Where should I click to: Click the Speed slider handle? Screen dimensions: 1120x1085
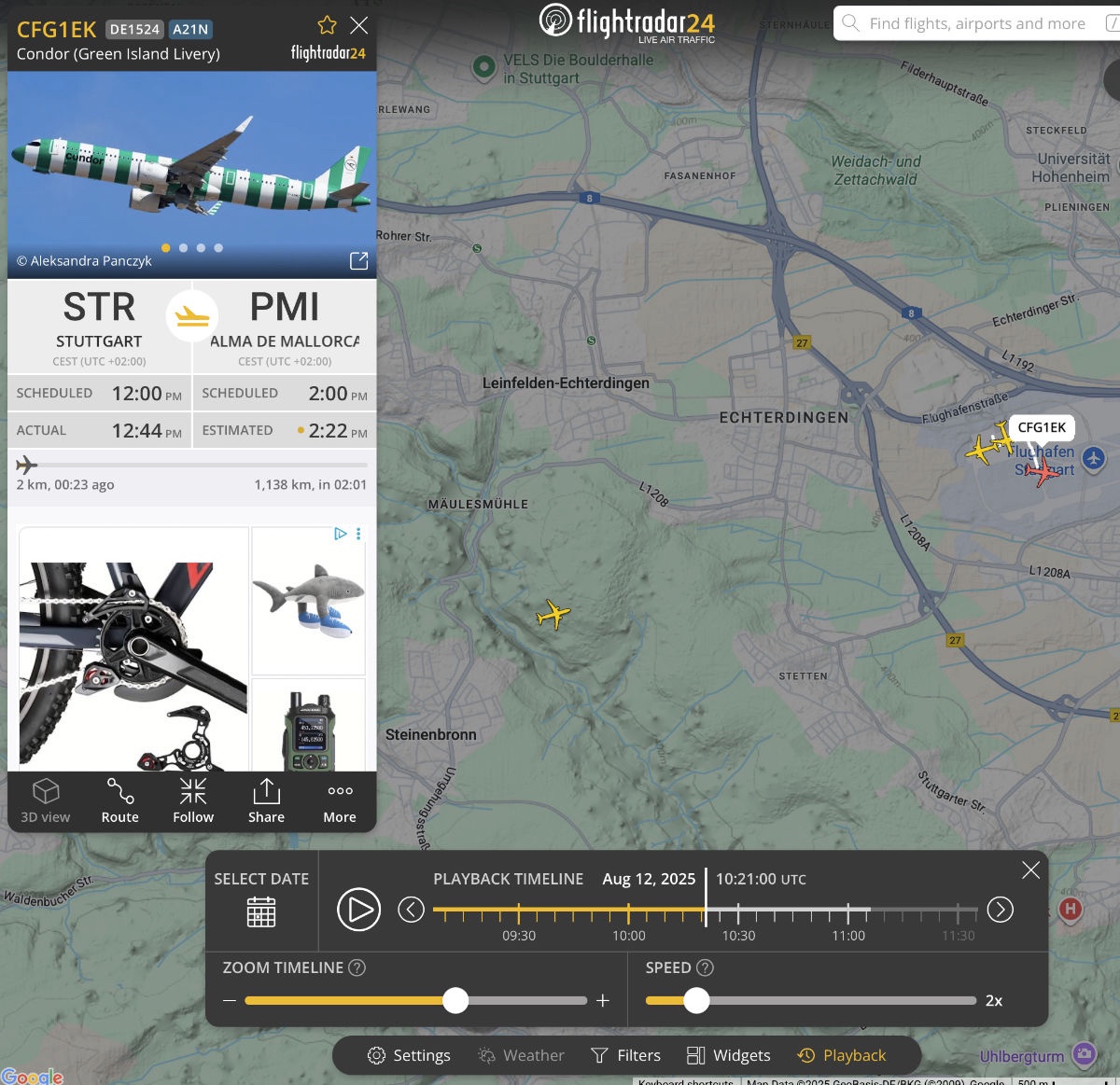click(696, 1000)
